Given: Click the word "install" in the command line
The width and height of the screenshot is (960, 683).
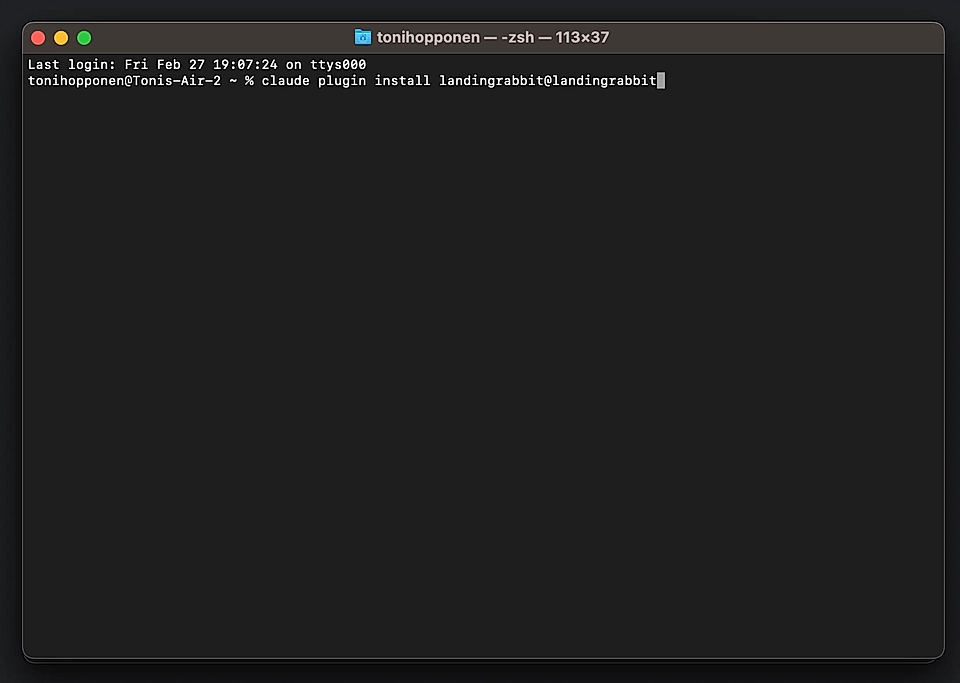Looking at the screenshot, I should click(x=402, y=81).
